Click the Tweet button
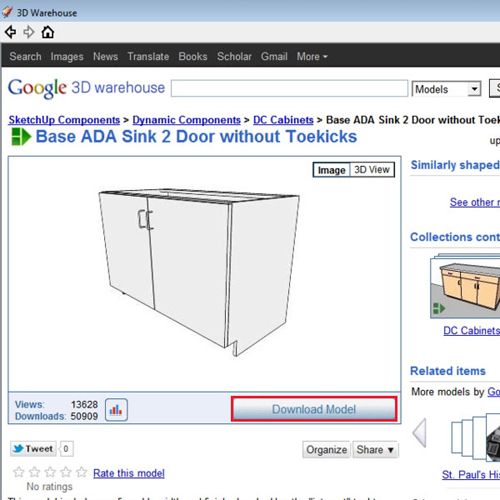Image resolution: width=500 pixels, height=500 pixels. 33,449
